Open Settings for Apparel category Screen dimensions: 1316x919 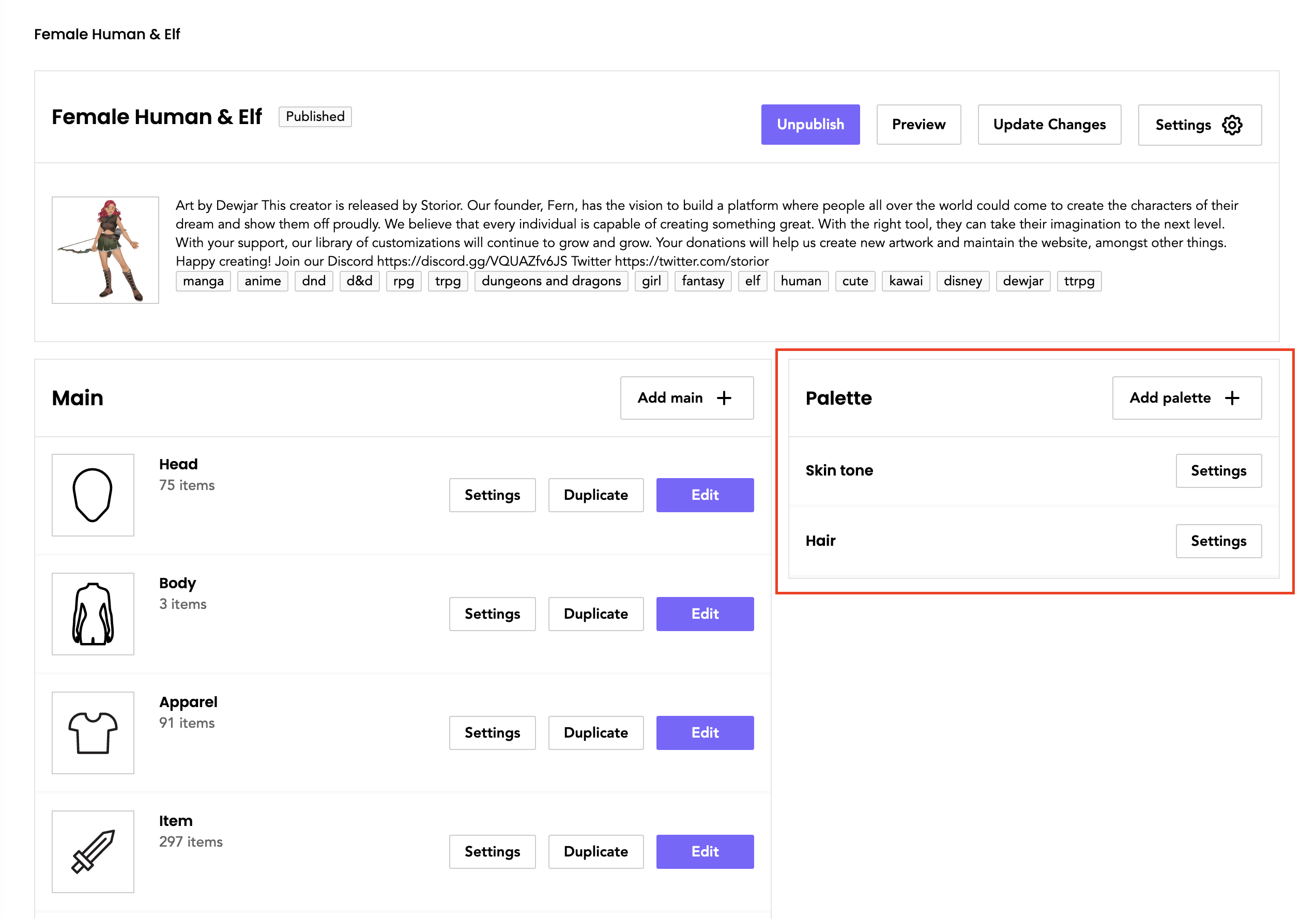[492, 732]
